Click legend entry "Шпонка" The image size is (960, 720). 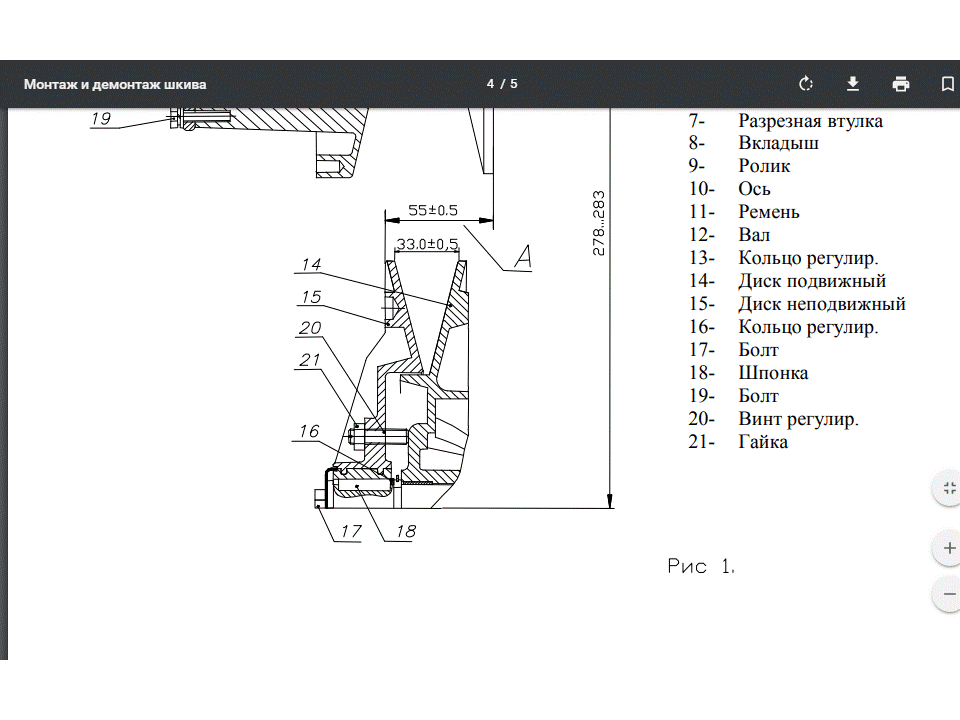point(773,373)
